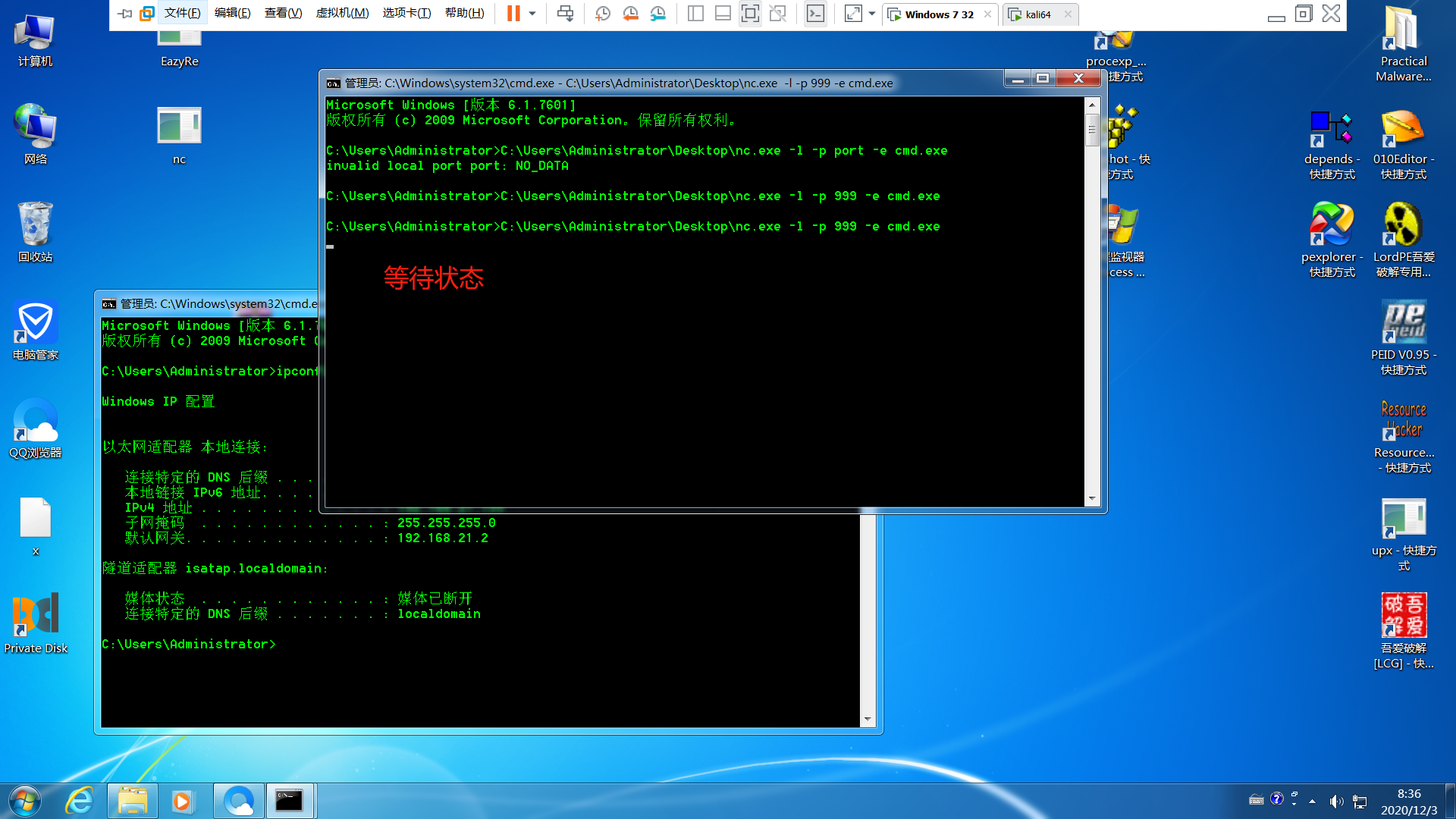Expand stretch guest dropdown arrow
This screenshot has width=1456, height=819.
872,14
